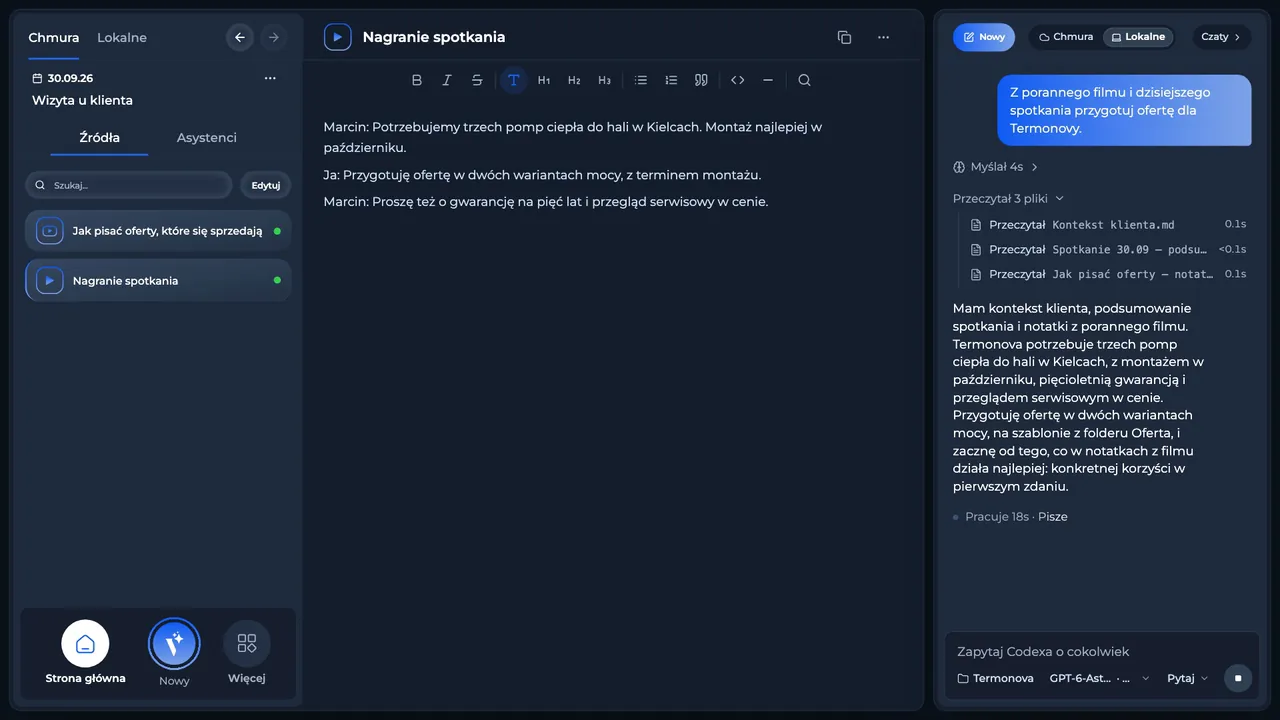
Task: Apply strikethrough formatting
Action: click(x=477, y=80)
